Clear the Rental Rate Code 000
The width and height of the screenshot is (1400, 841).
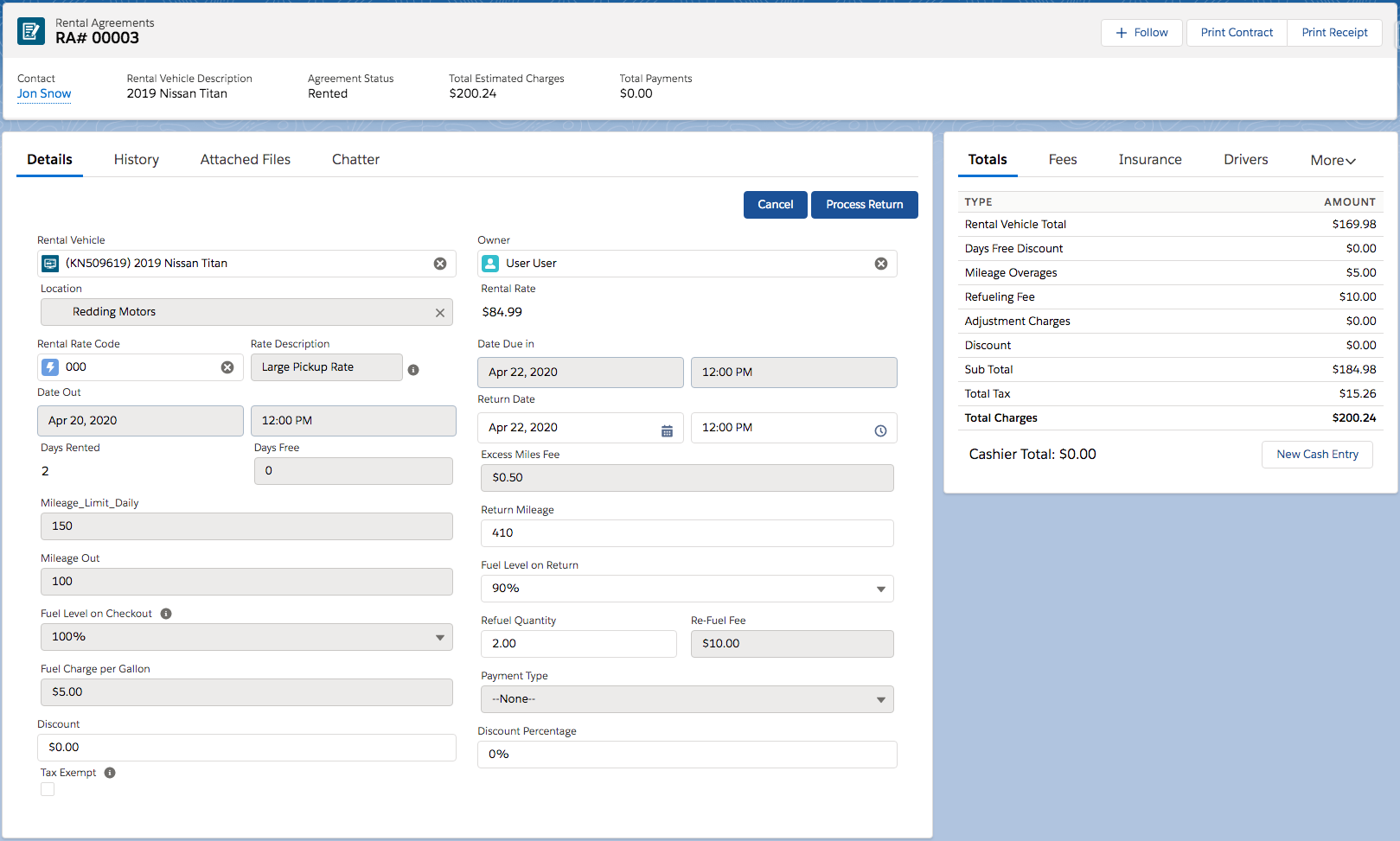[227, 367]
